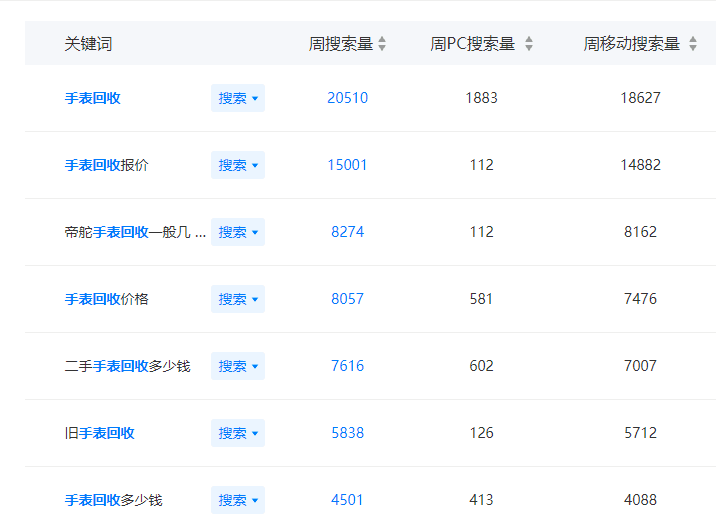716x531 pixels.
Task: Click the sort arrows beside 周PC搜索量
Action: click(x=529, y=44)
